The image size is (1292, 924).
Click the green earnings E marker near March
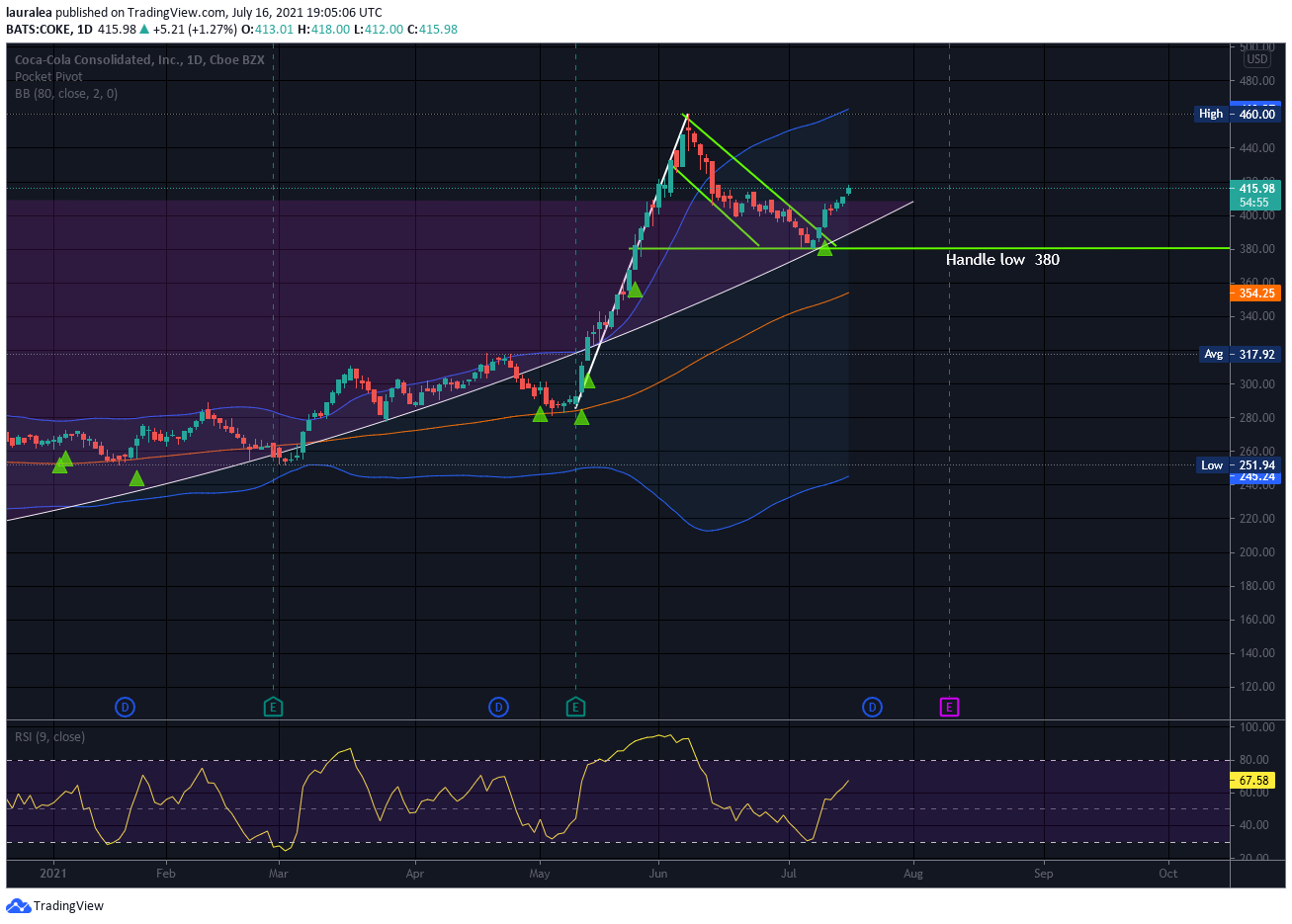274,707
